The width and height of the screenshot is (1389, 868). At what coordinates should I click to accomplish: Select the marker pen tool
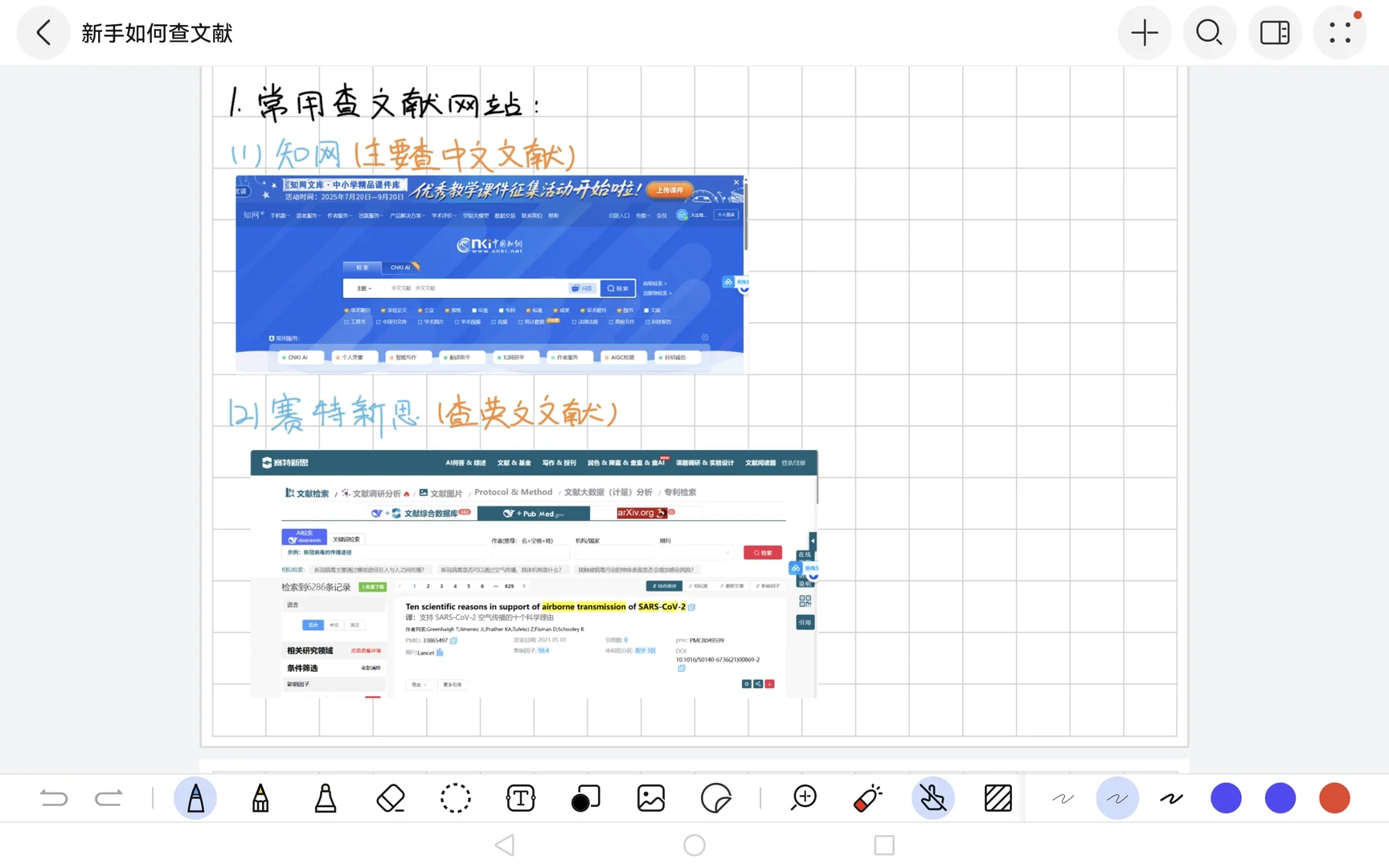click(260, 798)
